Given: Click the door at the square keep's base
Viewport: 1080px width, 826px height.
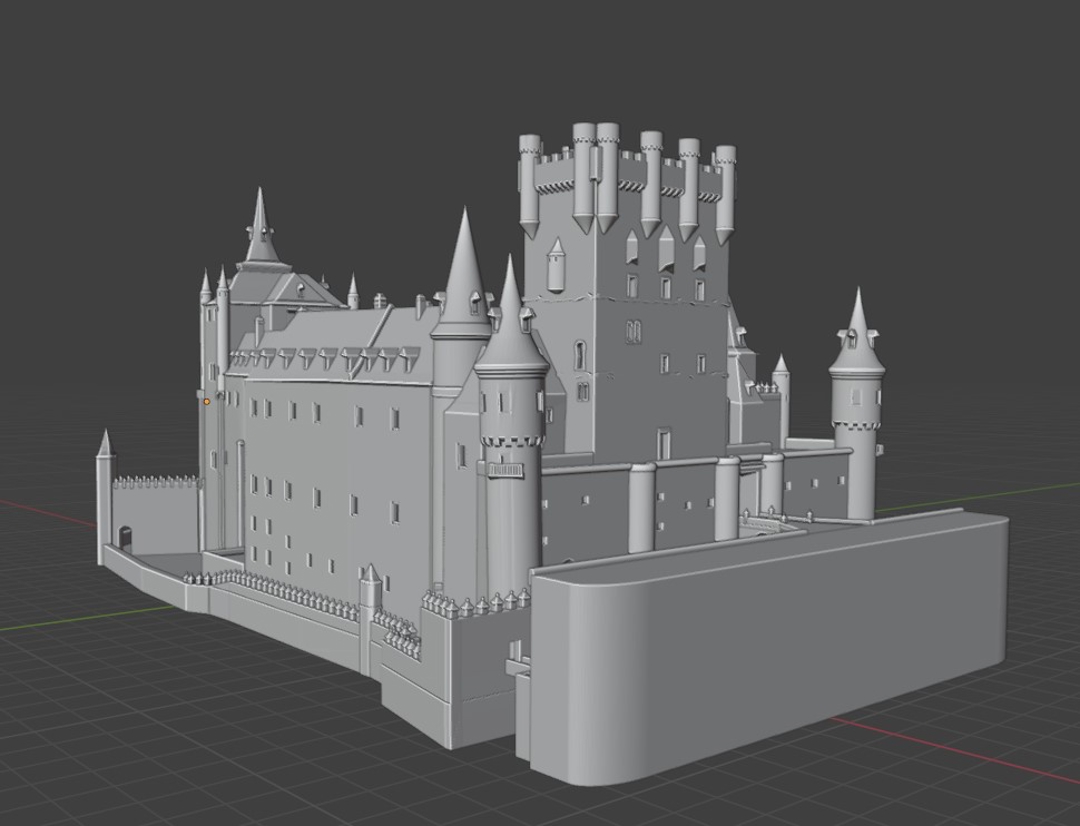Looking at the screenshot, I should pos(663,443).
